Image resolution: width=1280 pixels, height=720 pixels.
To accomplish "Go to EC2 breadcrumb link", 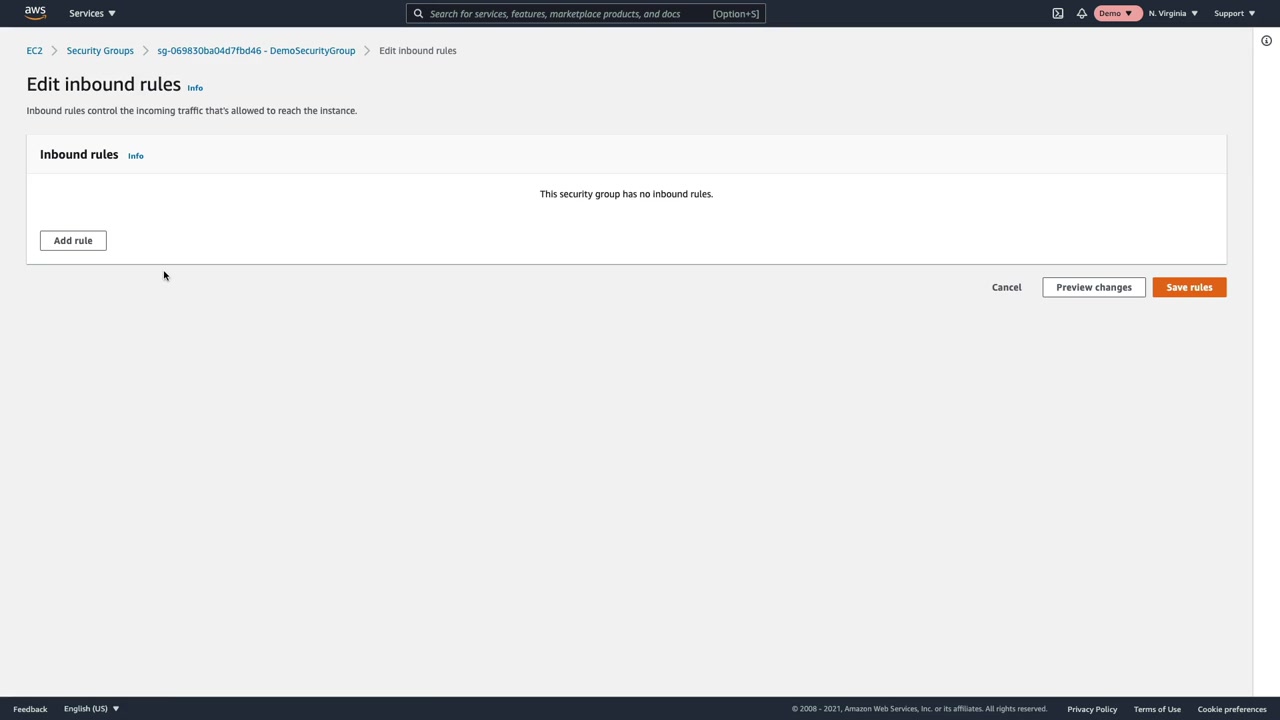I will click(x=35, y=51).
